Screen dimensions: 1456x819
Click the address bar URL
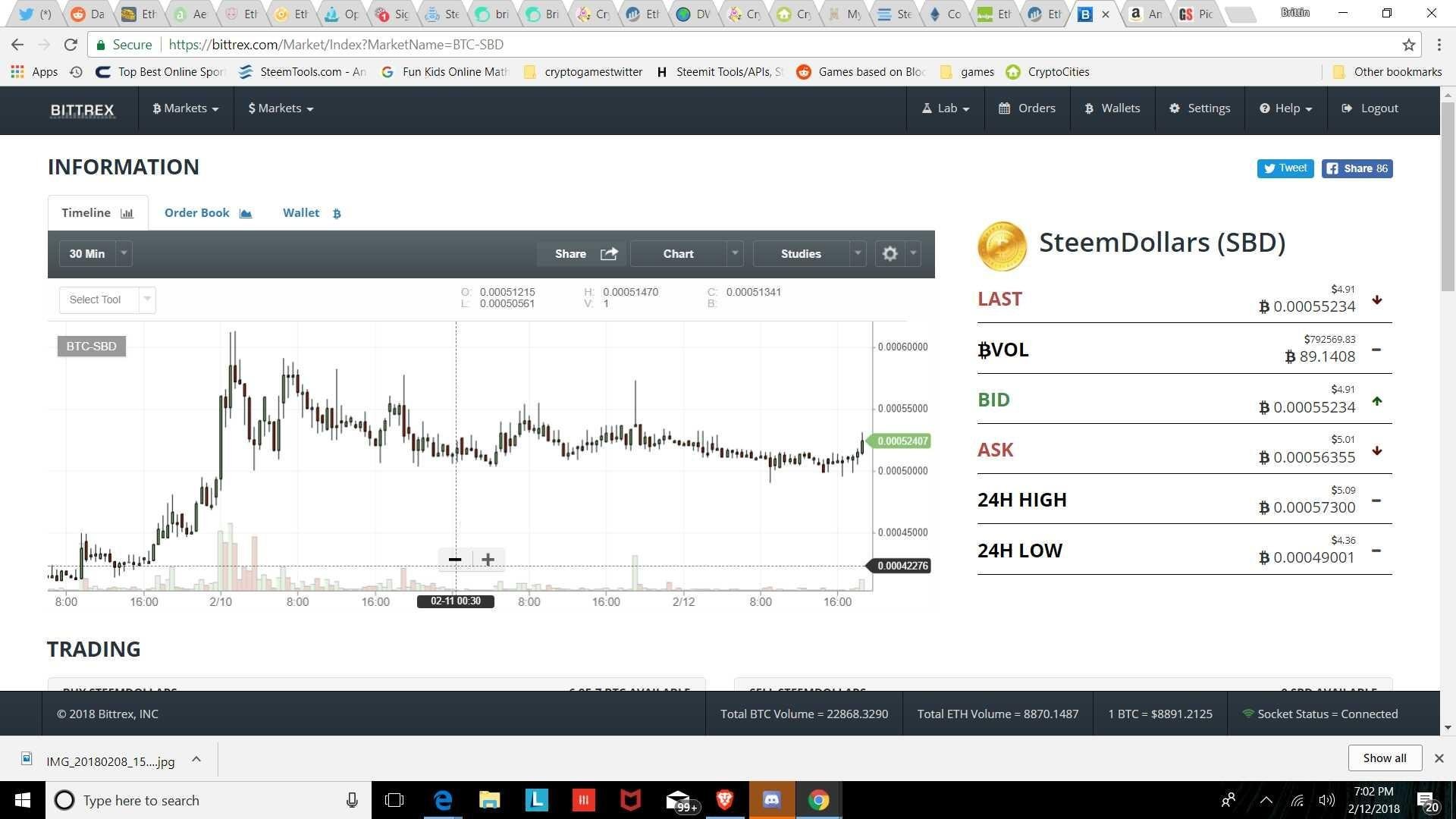click(336, 45)
